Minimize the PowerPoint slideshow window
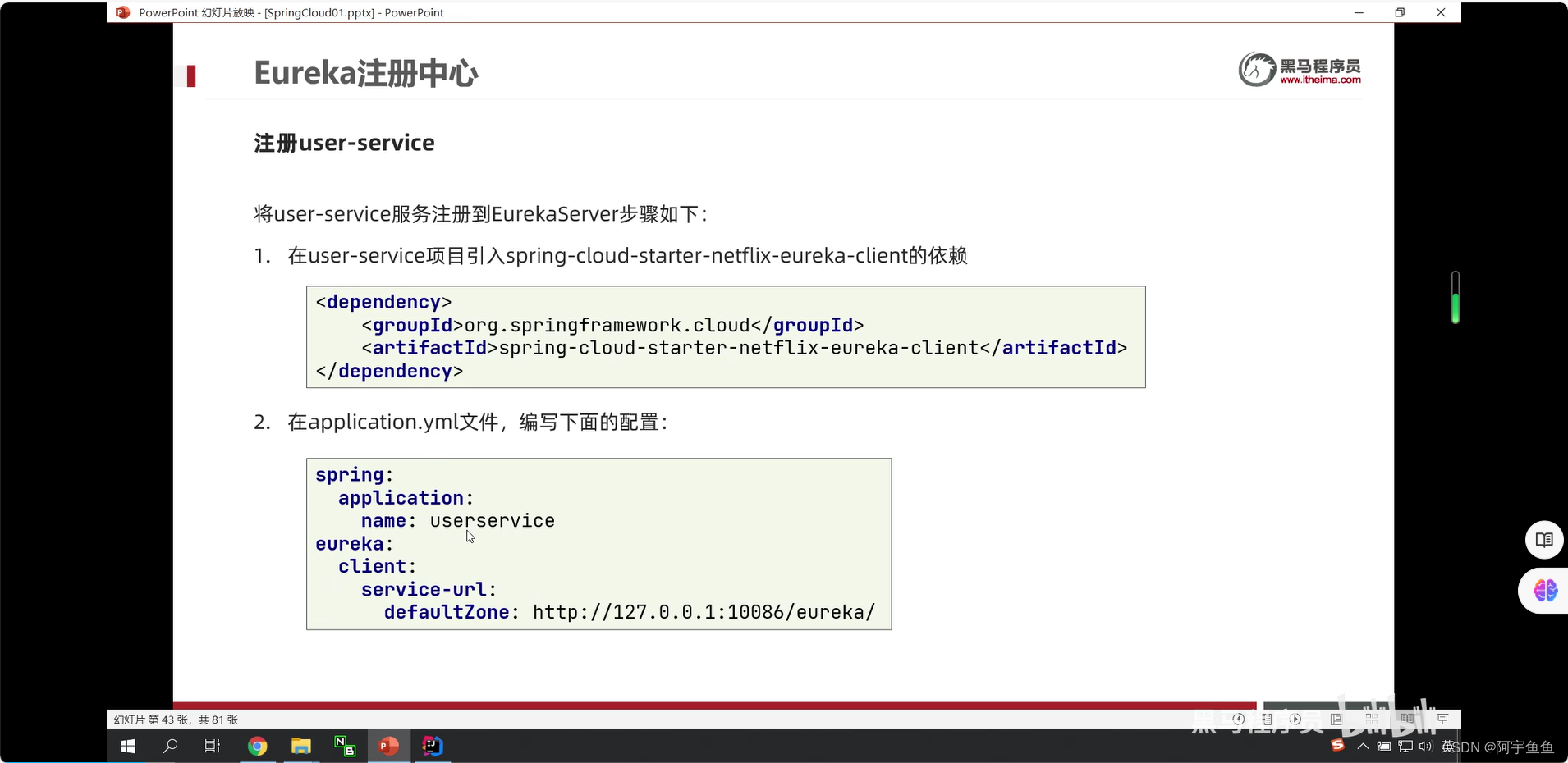 pos(1359,12)
